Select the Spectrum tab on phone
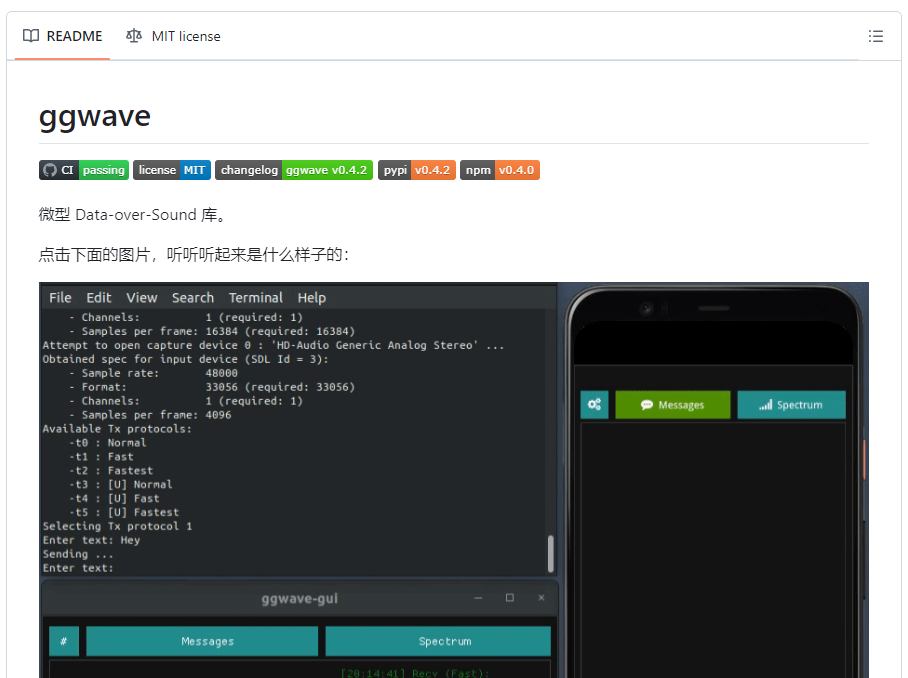Viewport: 908px width, 678px height. click(791, 405)
